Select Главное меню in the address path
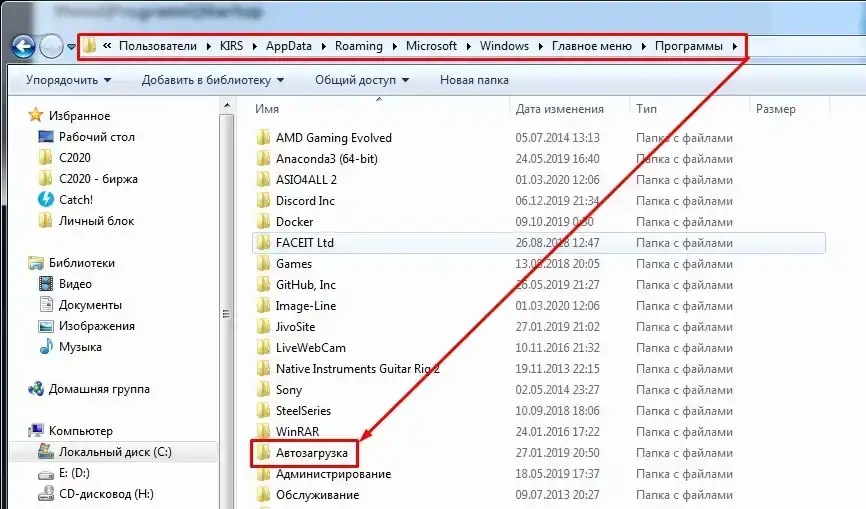Viewport: 866px width, 509px height. (592, 46)
